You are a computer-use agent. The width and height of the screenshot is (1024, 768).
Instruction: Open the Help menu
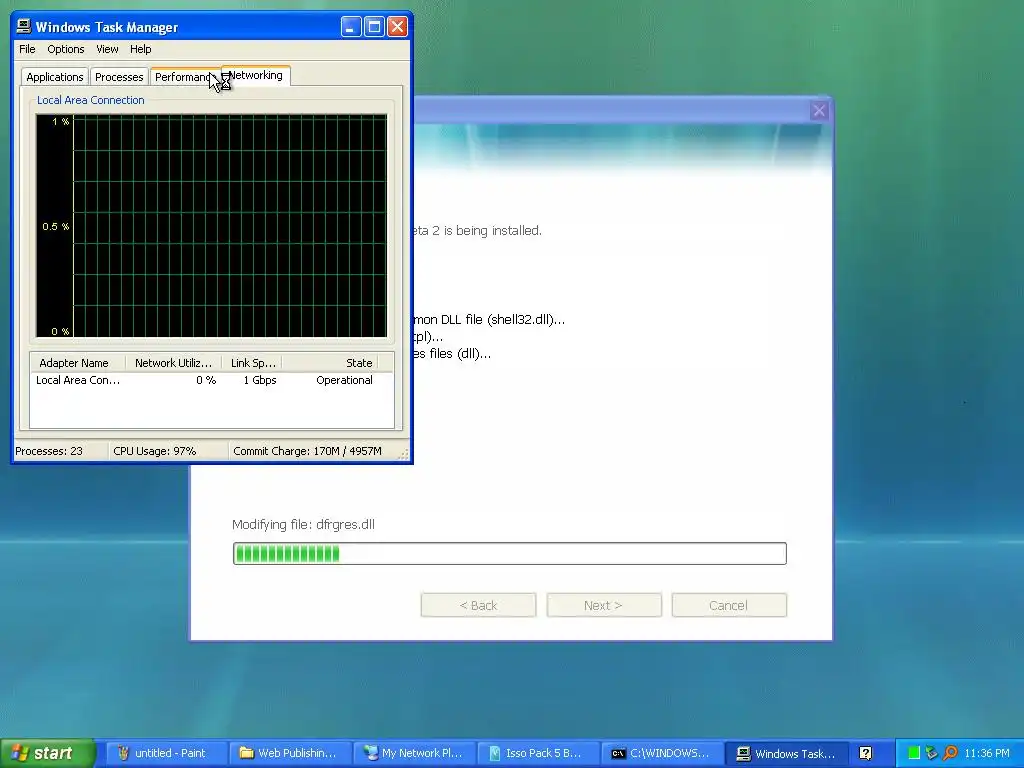tap(140, 49)
